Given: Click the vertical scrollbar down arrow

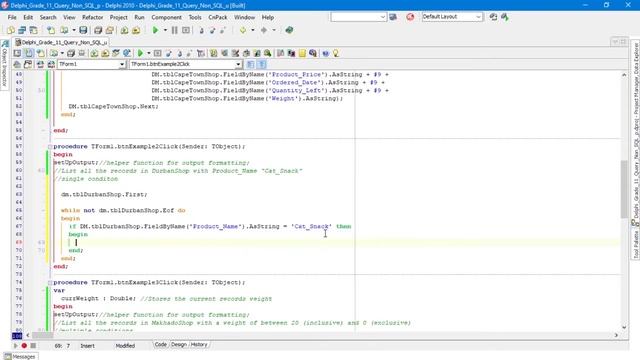Looking at the screenshot, I should point(624,327).
